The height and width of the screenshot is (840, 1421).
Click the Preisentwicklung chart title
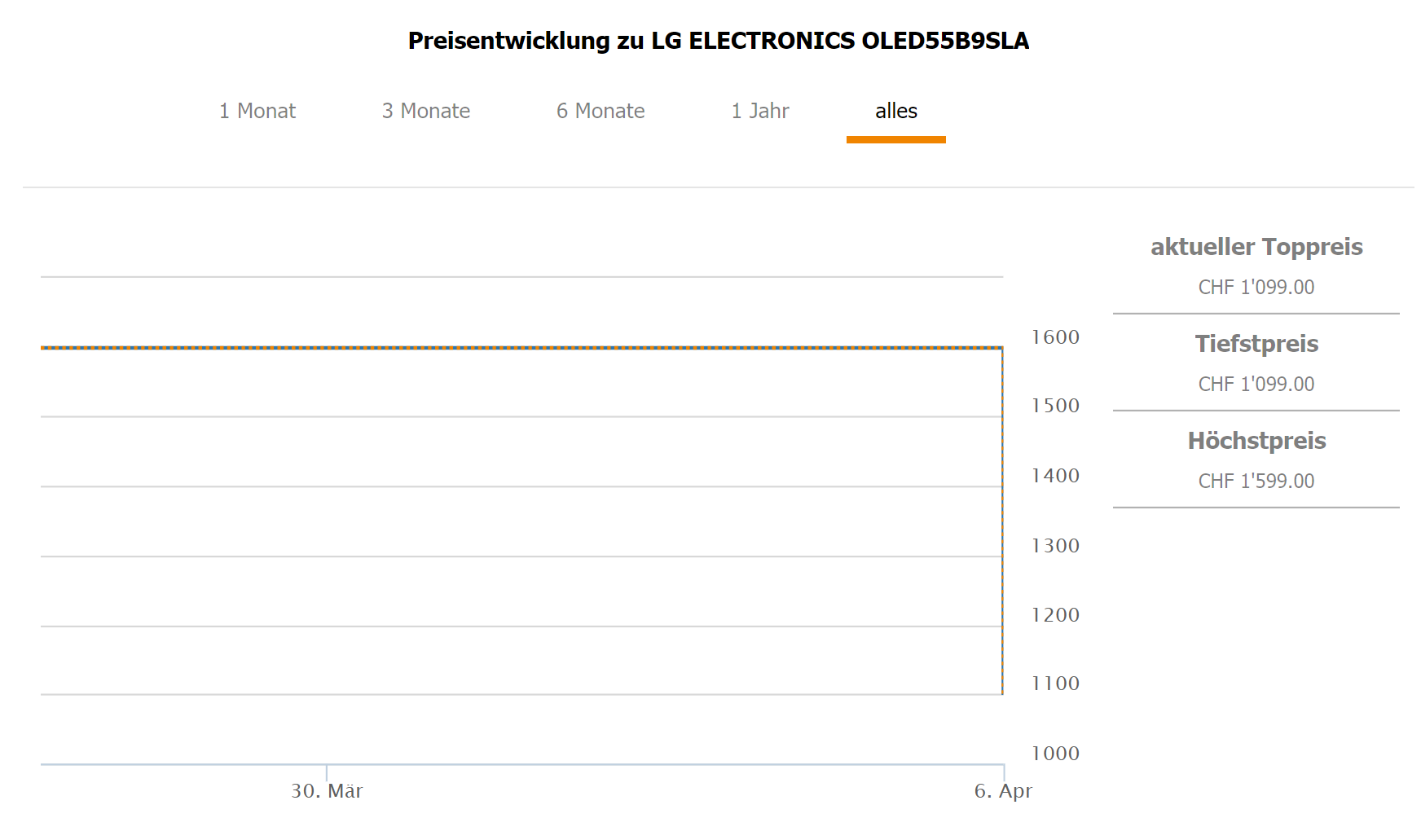[718, 41]
